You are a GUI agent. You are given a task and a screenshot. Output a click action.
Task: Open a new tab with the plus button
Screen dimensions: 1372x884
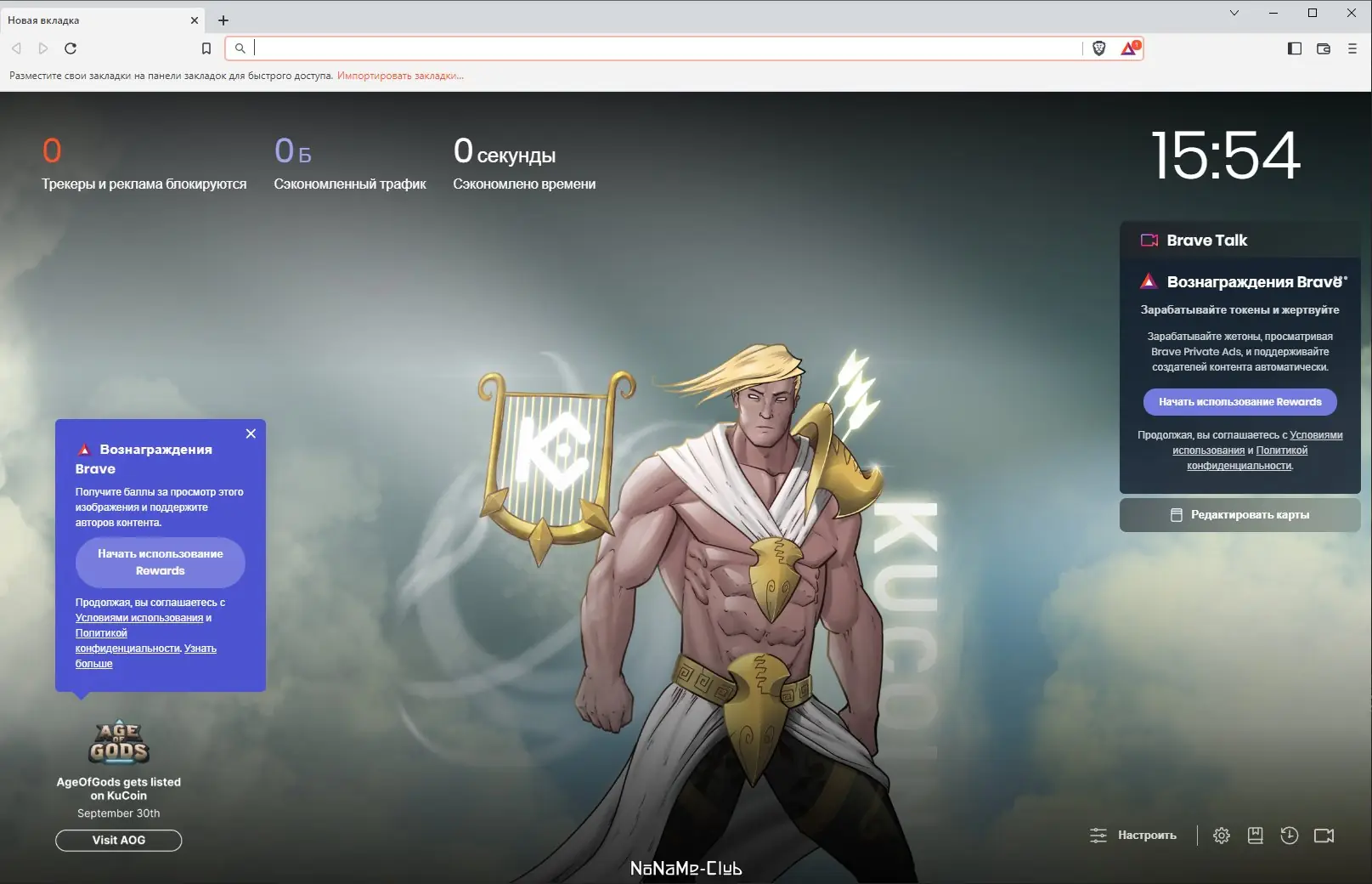coord(223,20)
